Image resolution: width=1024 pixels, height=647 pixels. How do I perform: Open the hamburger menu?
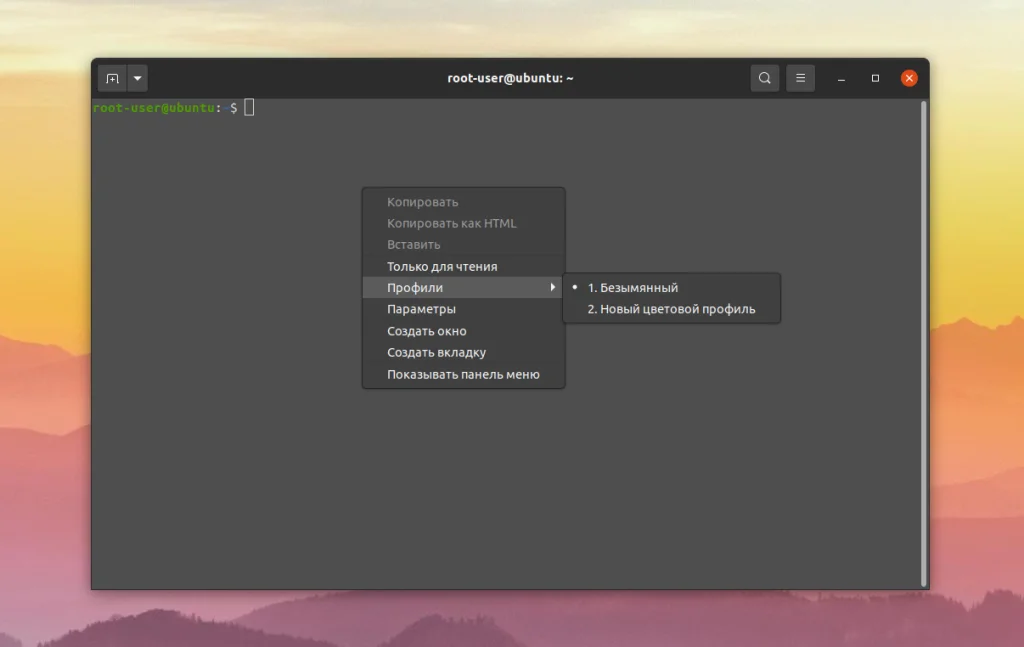pyautogui.click(x=800, y=77)
